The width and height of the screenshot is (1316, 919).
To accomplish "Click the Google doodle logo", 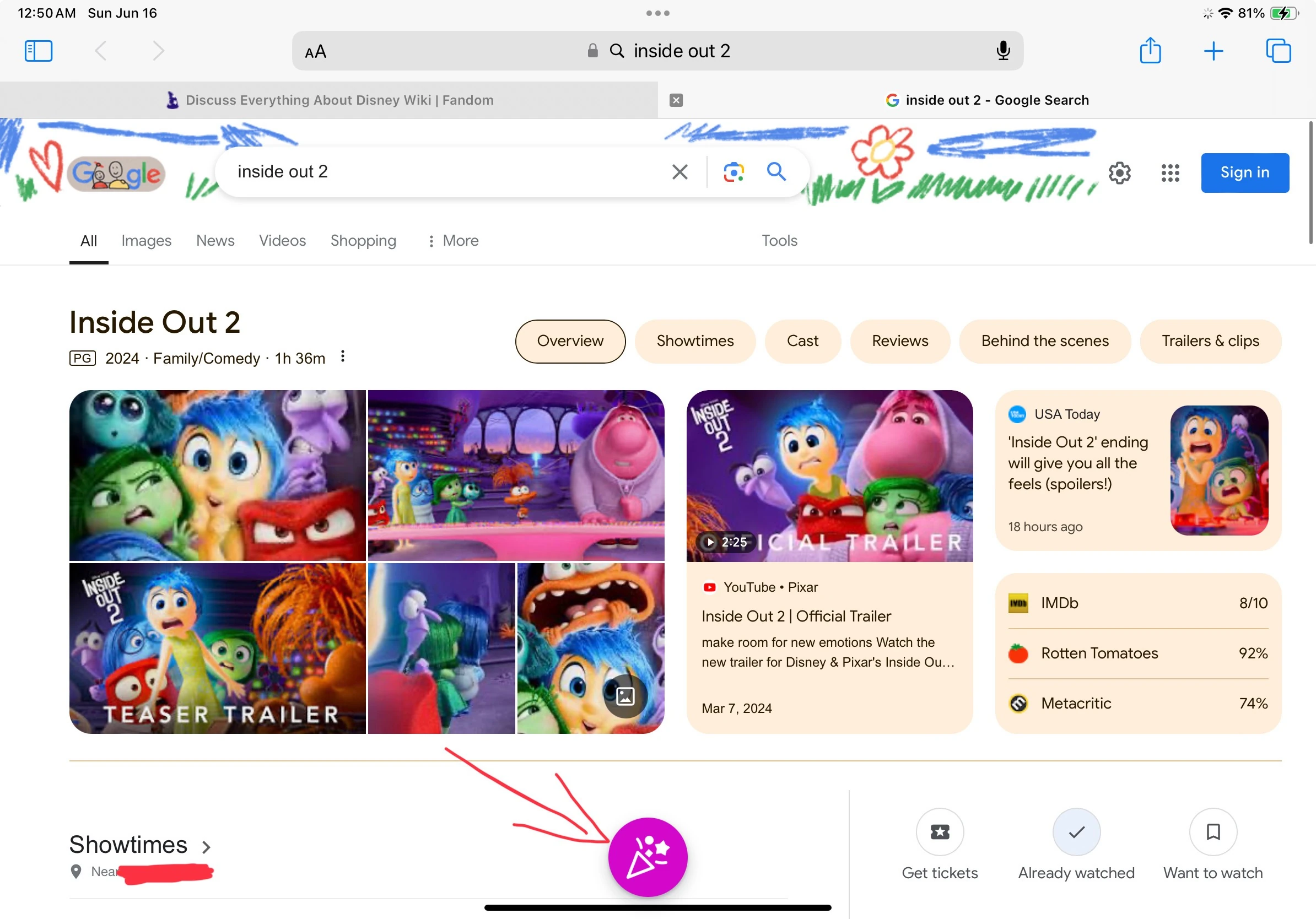I will click(x=116, y=172).
